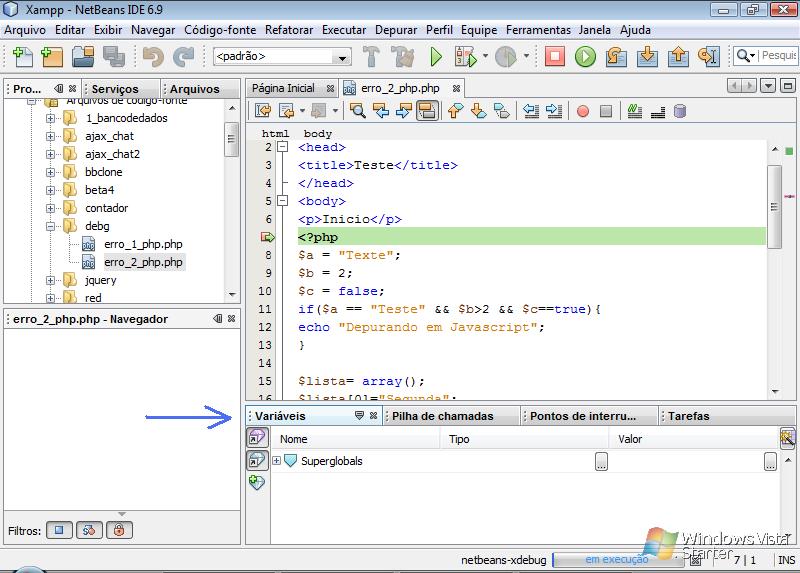Step over the current line icon
This screenshot has width=800, height=573.
616,56
